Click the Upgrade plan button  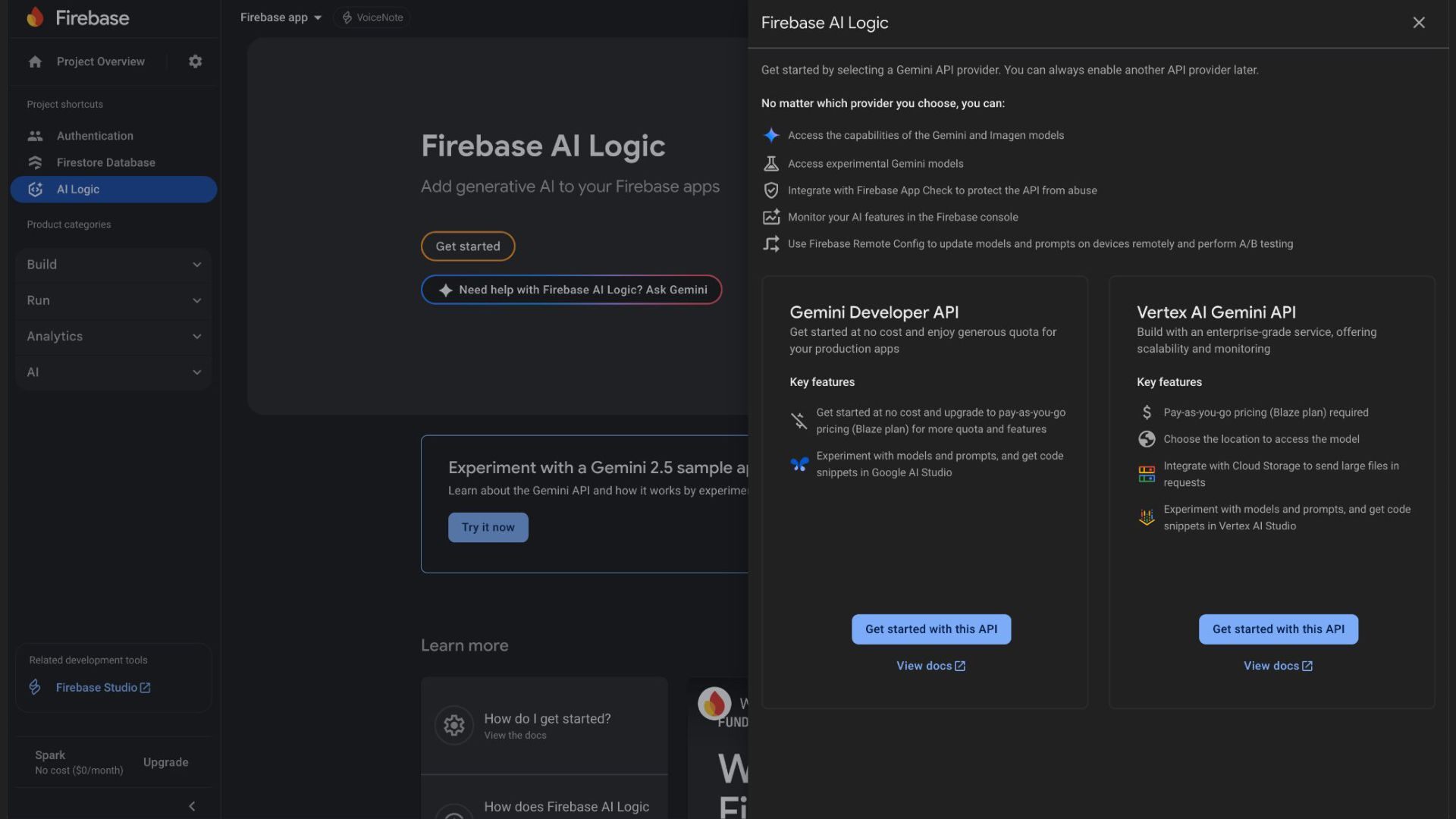pyautogui.click(x=165, y=762)
